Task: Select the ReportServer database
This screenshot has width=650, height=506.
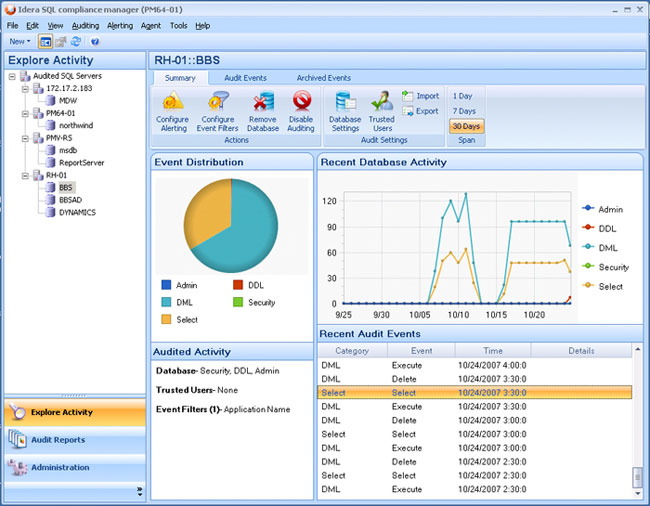Action: coord(82,163)
